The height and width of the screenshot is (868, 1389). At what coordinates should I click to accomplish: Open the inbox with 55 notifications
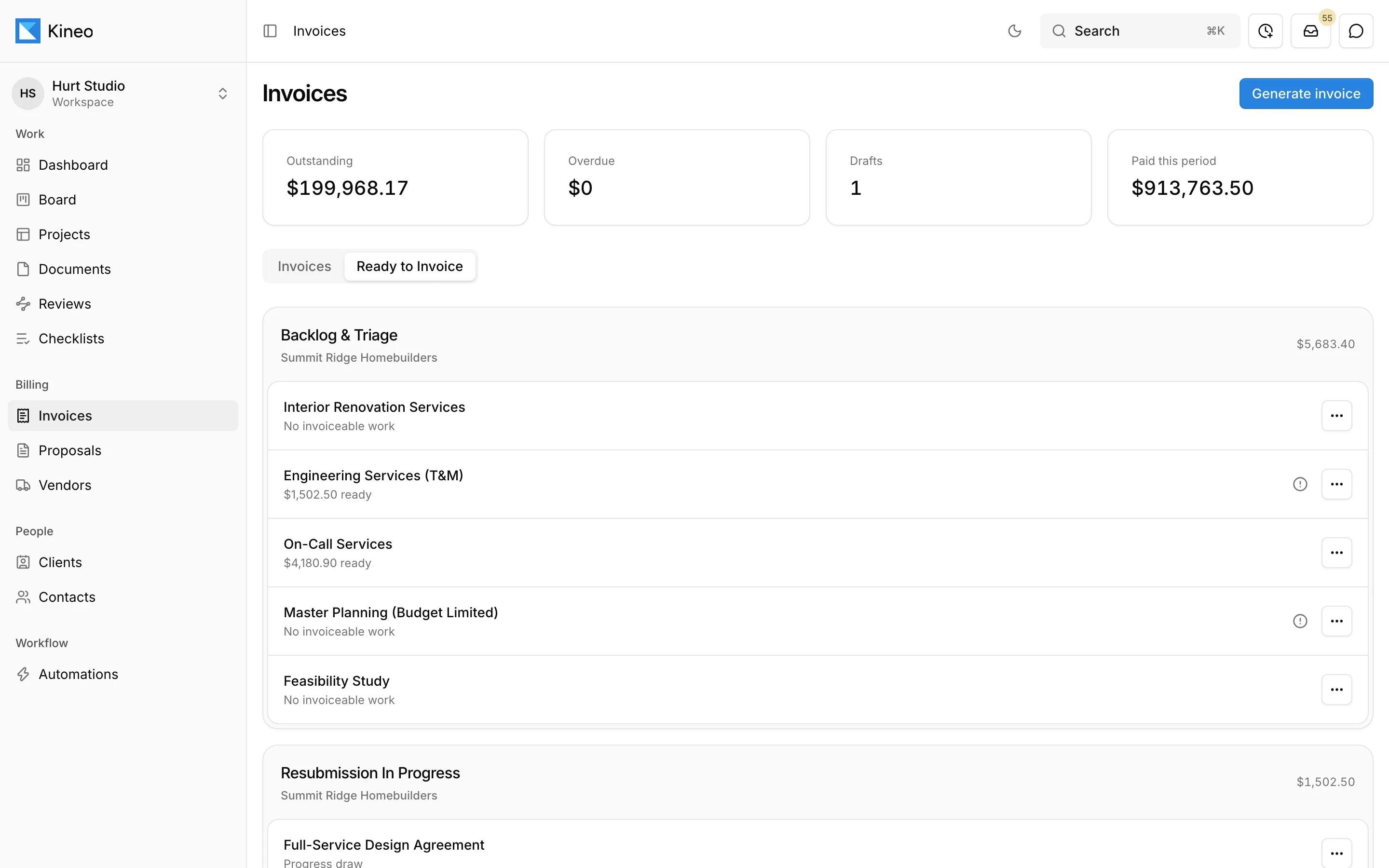[1310, 31]
